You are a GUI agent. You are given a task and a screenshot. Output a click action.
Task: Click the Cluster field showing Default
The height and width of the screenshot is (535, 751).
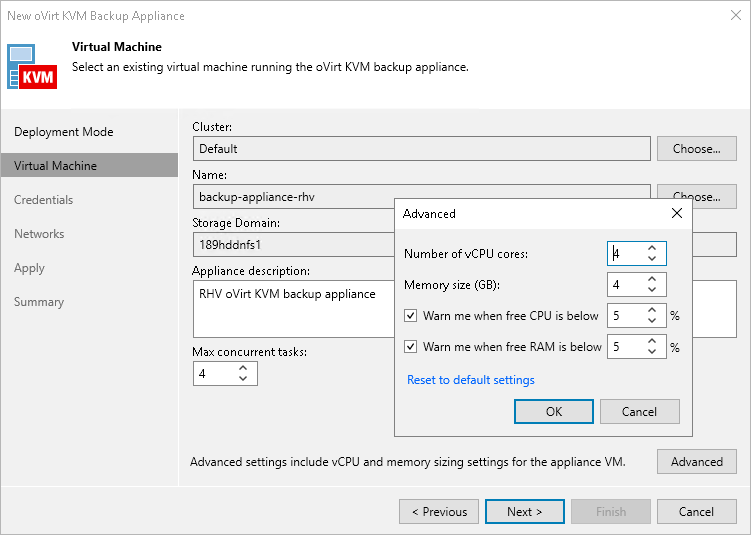point(421,148)
